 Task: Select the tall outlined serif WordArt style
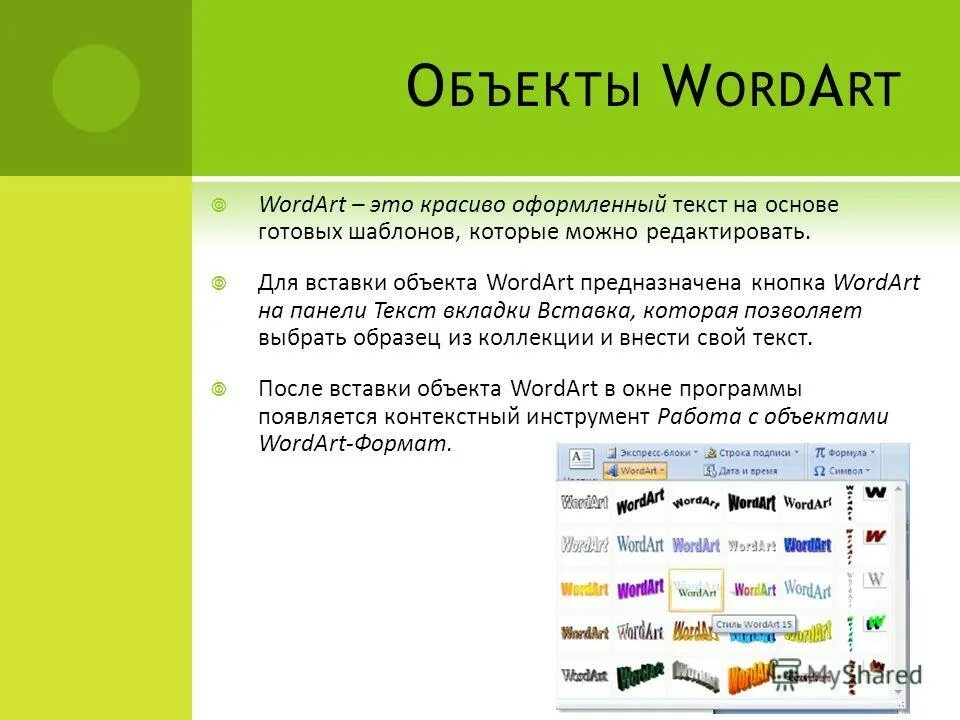(640, 631)
